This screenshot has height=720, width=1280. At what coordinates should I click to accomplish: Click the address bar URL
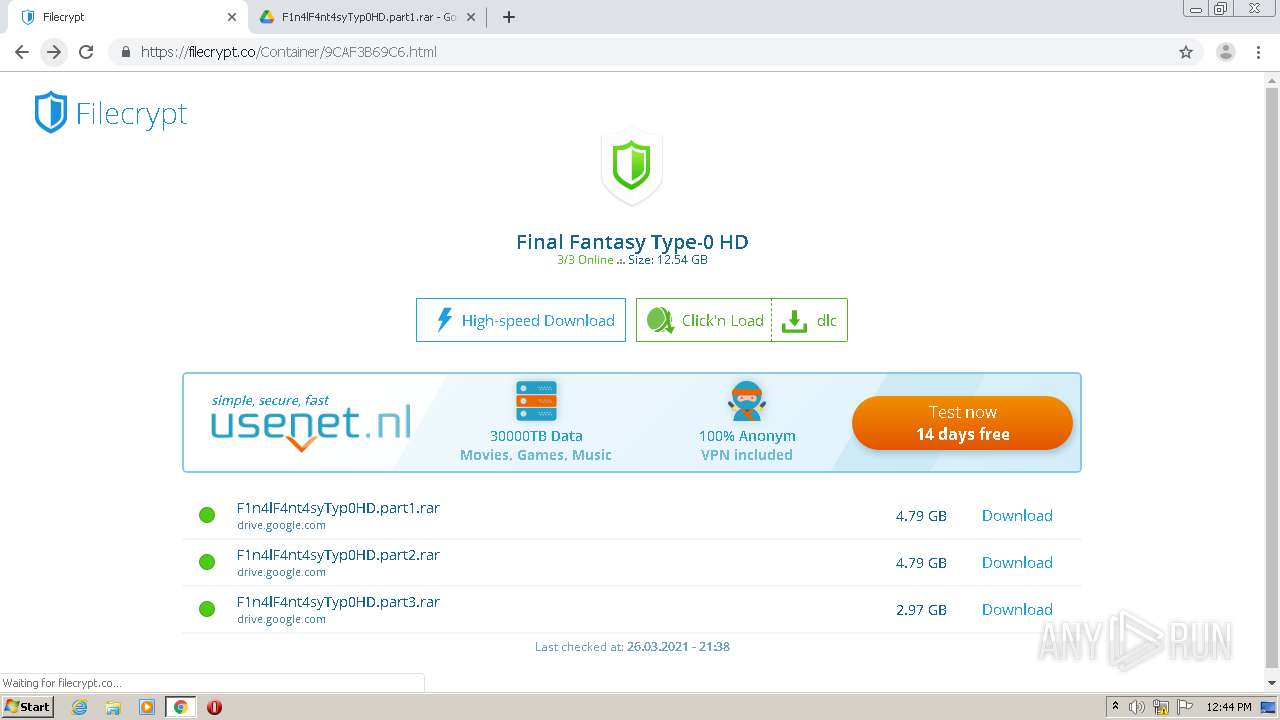click(x=288, y=52)
